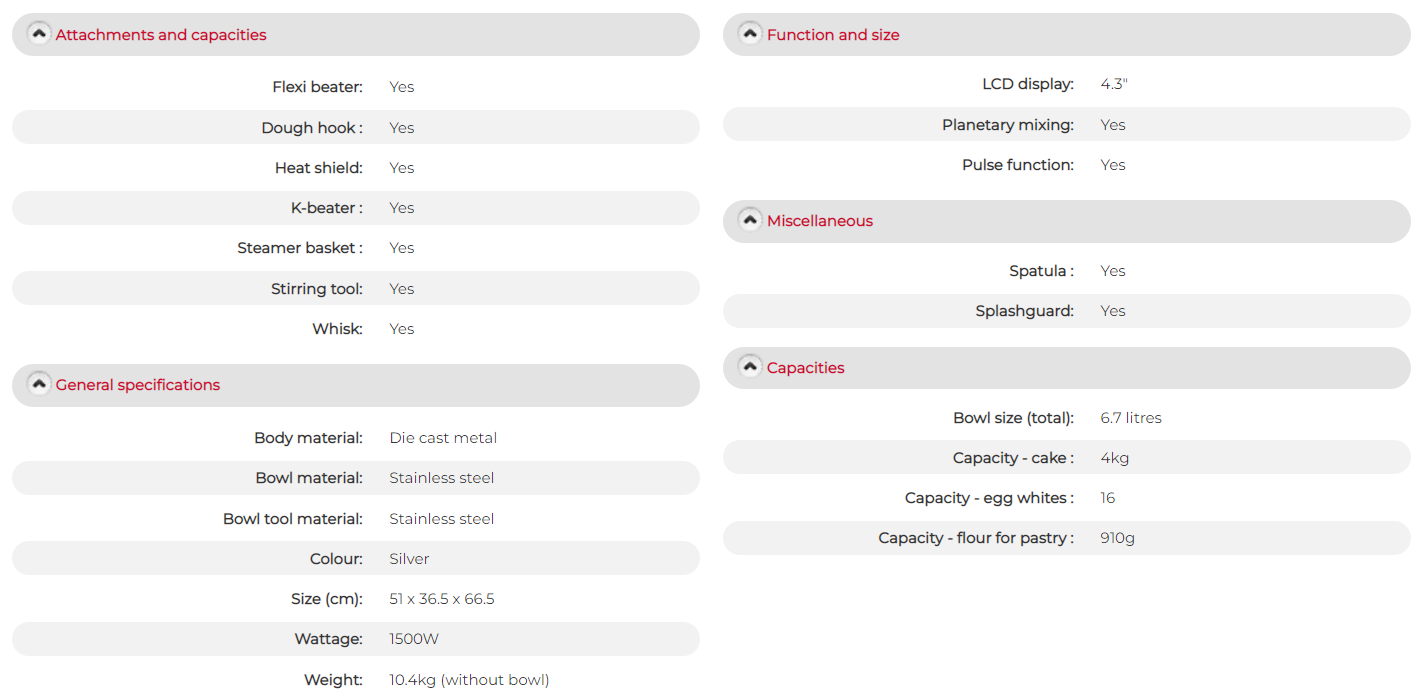
Task: Collapse the Attachments and capacities heading text
Action: tap(161, 35)
